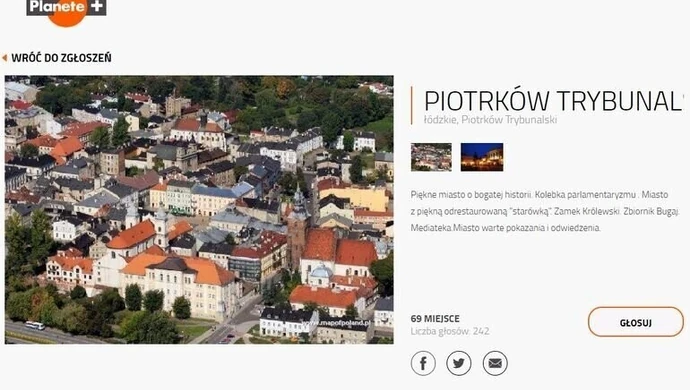Send entry by email envelope icon
The height and width of the screenshot is (390, 690).
(x=495, y=363)
